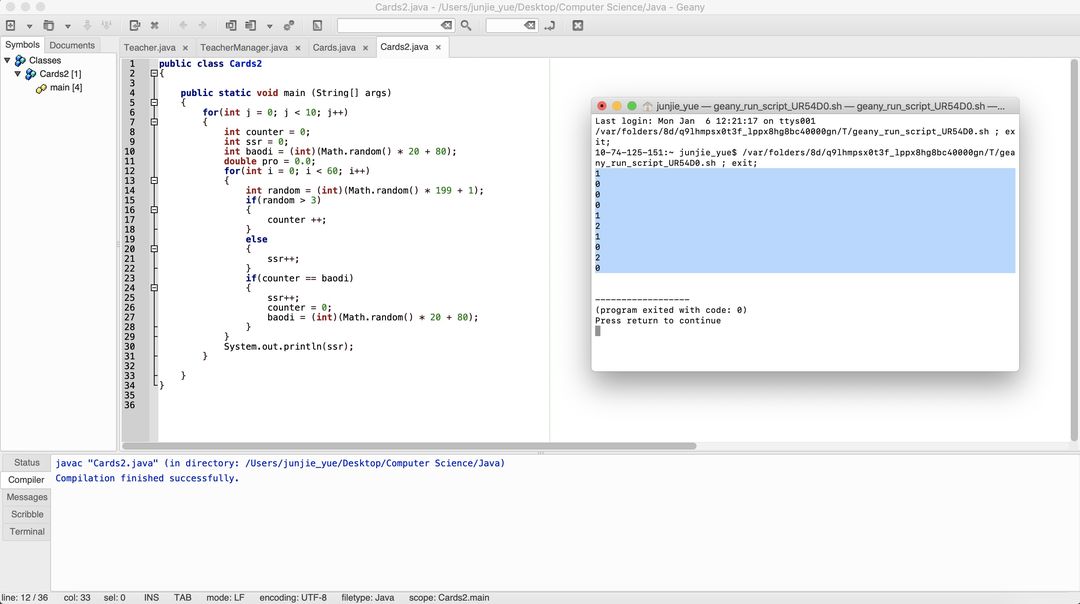Click the magnifier Find icon
The width and height of the screenshot is (1080, 604).
pyautogui.click(x=466, y=25)
